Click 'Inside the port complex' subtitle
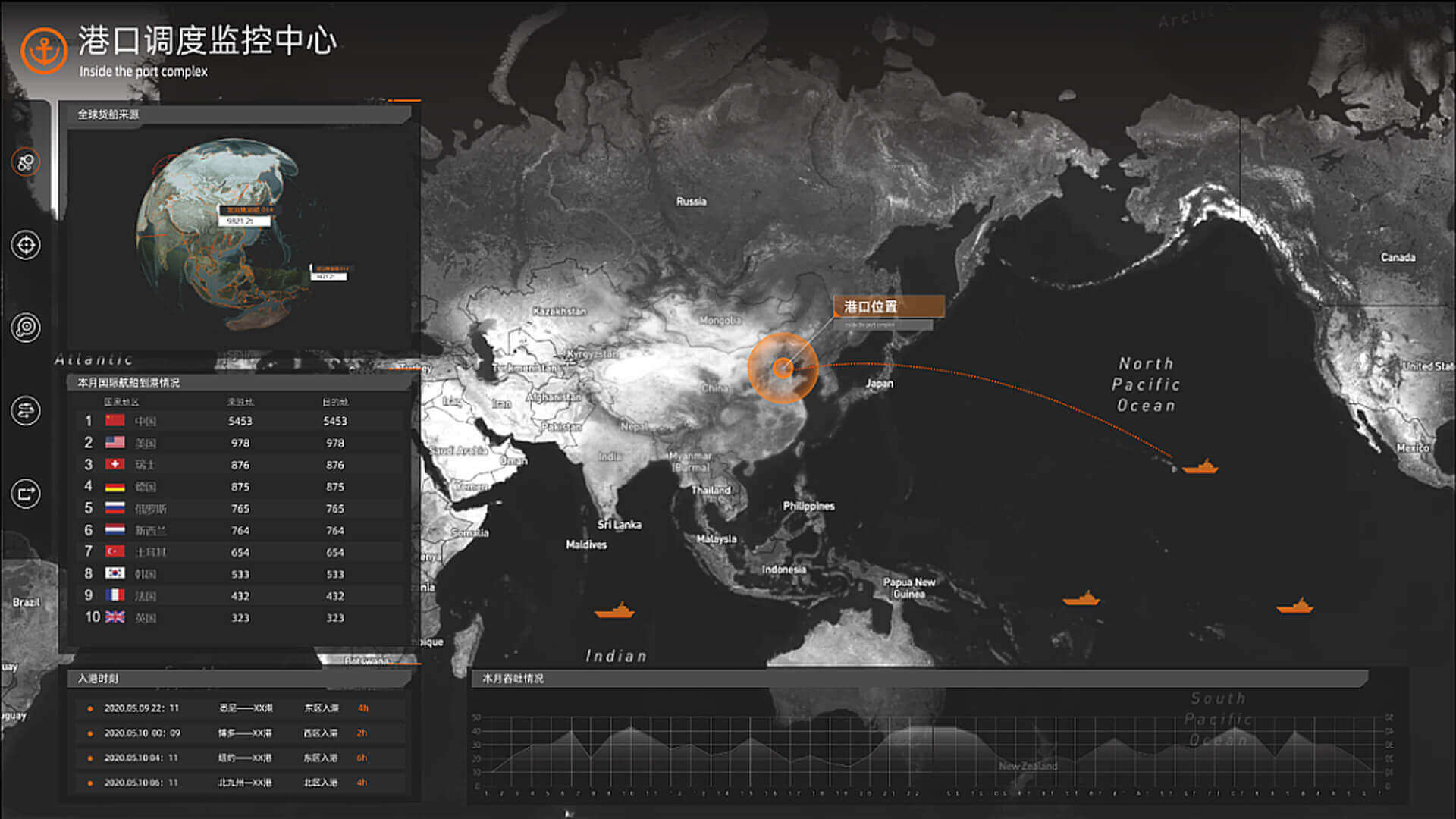This screenshot has height=819, width=1456. click(x=143, y=71)
